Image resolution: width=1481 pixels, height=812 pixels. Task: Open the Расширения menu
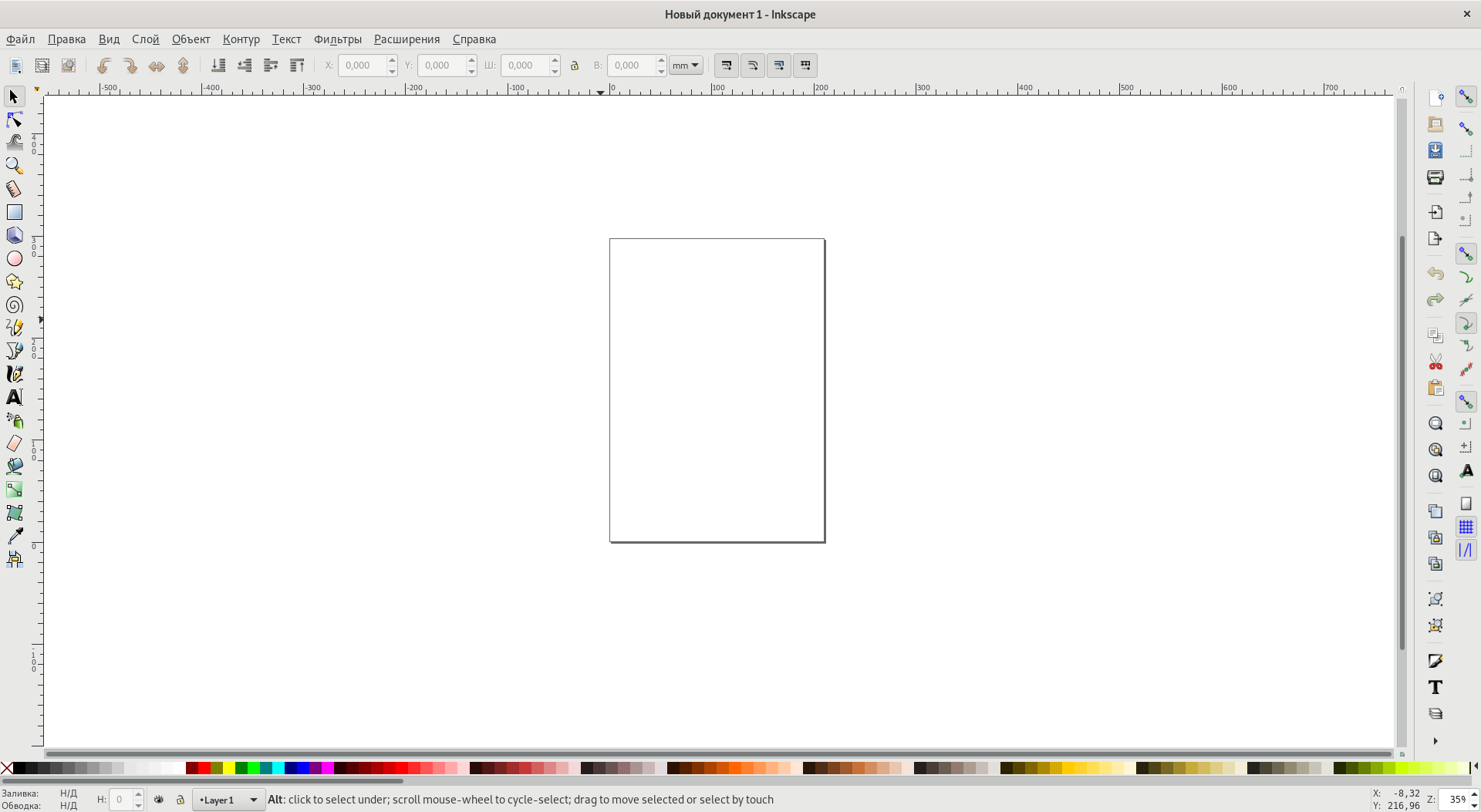407,39
